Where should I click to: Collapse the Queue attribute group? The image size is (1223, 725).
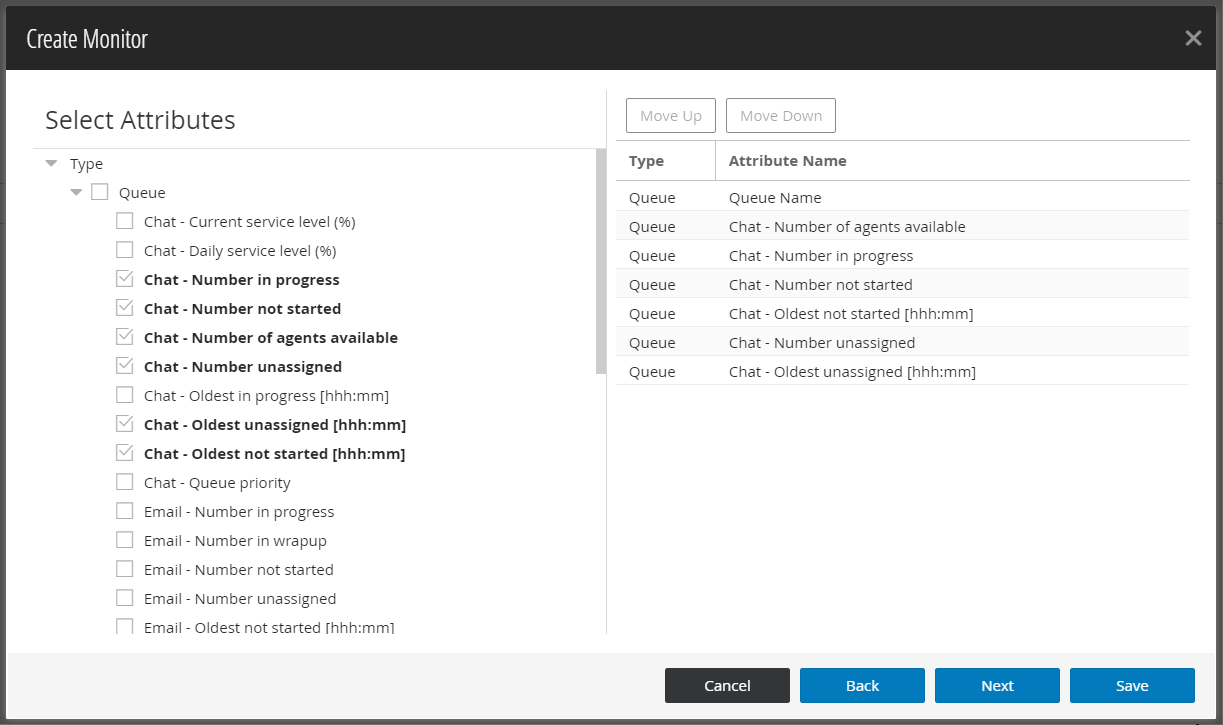click(76, 192)
